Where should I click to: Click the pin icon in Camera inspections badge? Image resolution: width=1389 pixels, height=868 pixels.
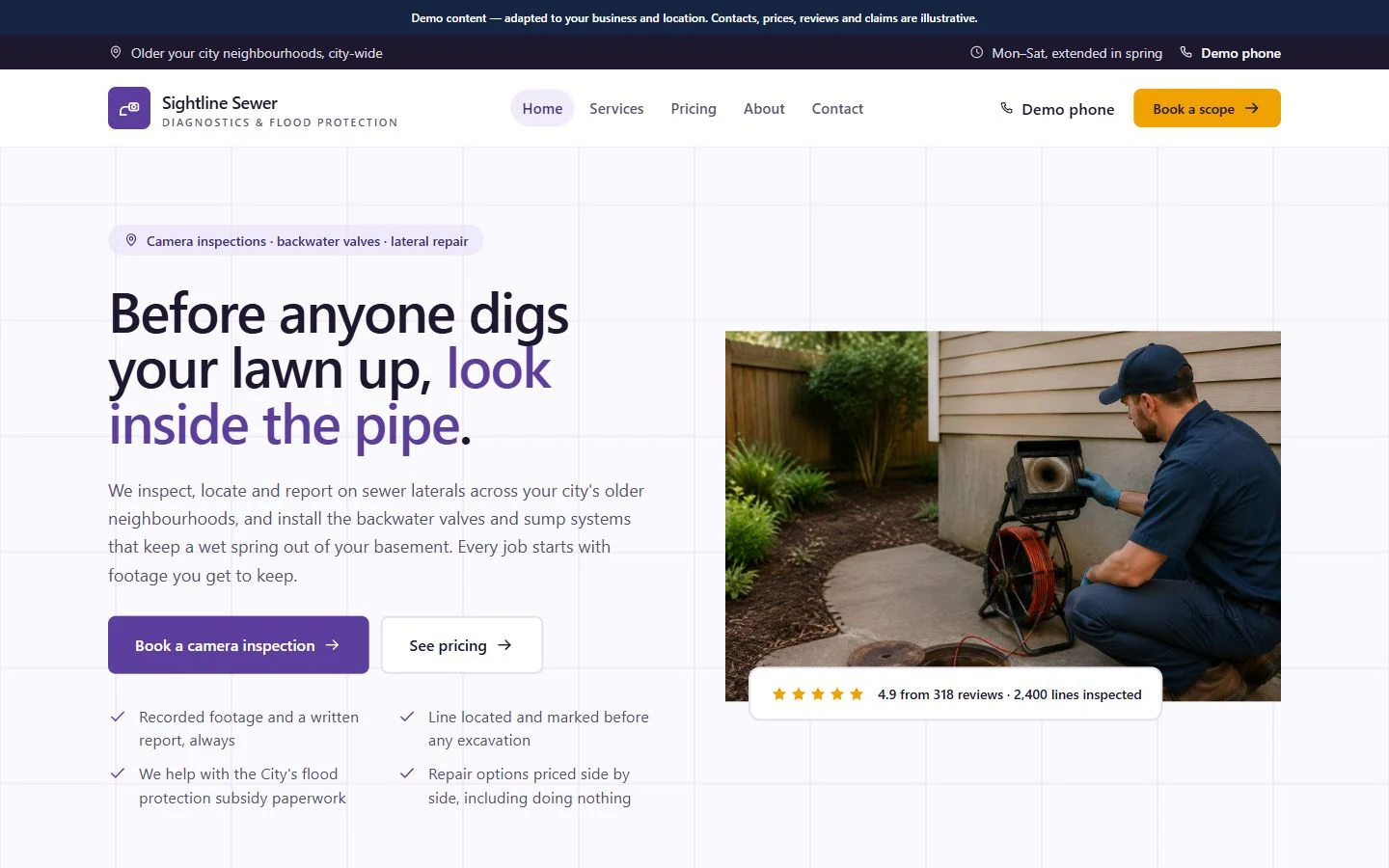pyautogui.click(x=131, y=240)
